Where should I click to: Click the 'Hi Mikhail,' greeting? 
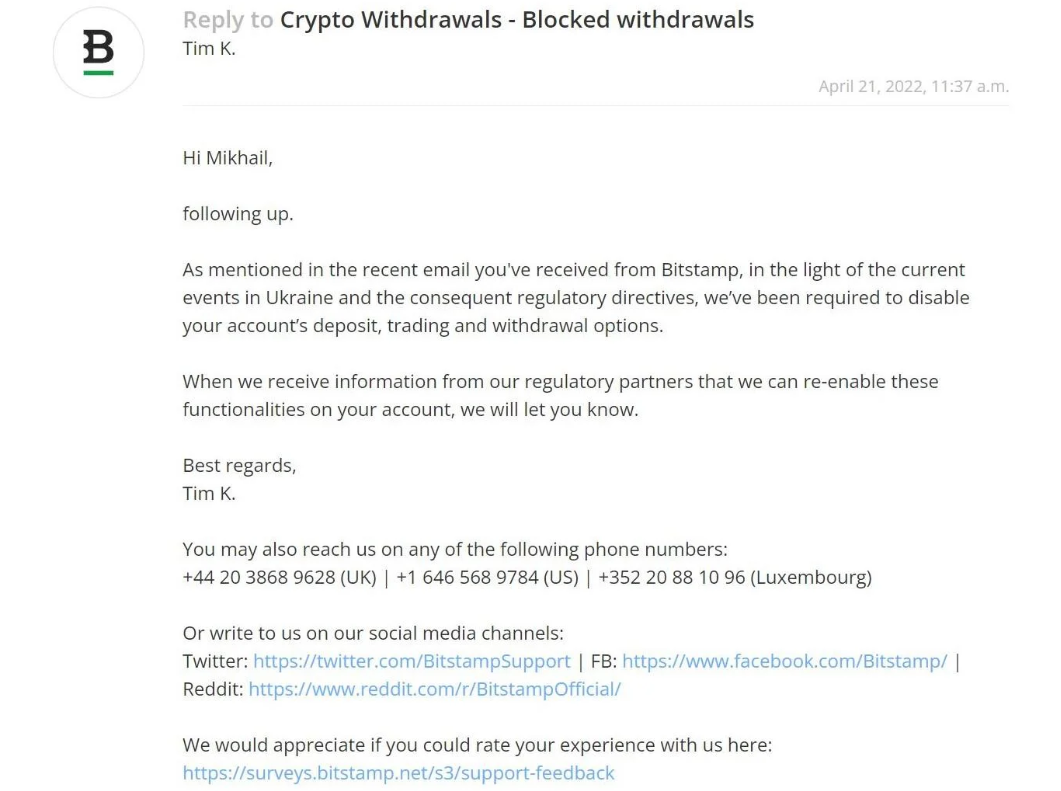click(227, 158)
